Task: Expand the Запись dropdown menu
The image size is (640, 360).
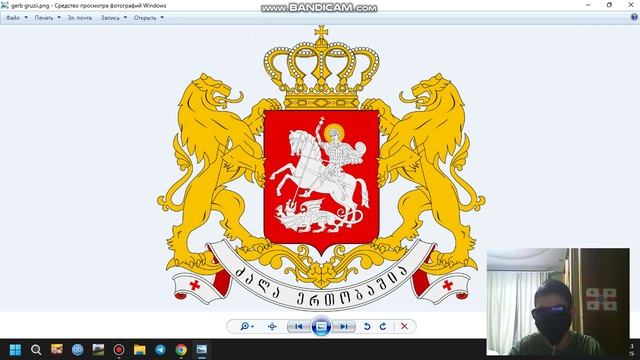Action: coord(114,18)
